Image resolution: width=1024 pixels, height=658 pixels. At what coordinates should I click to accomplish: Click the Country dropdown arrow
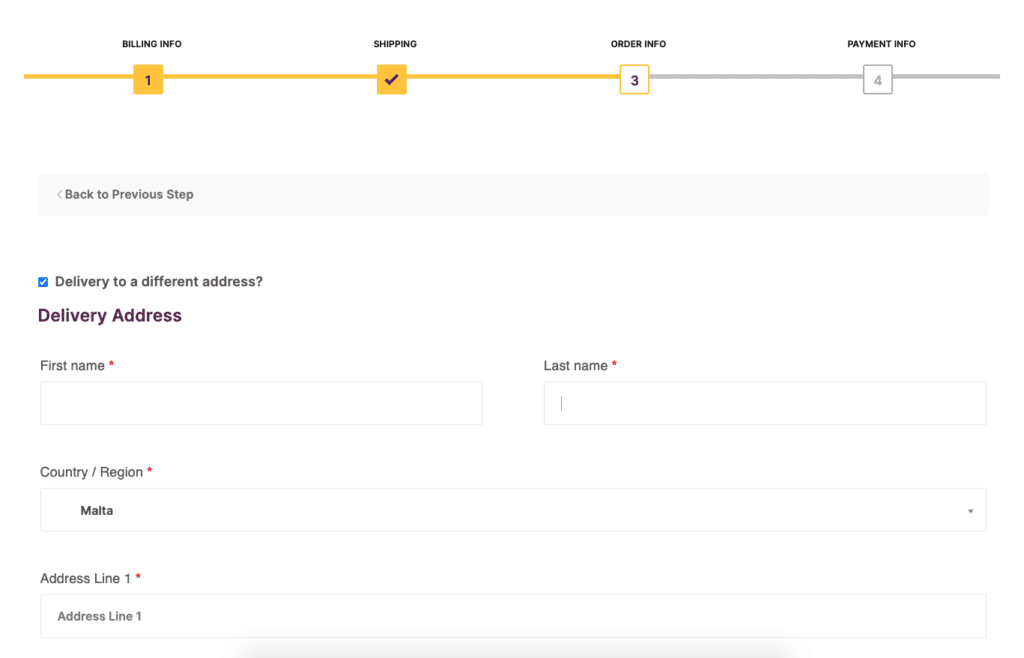click(x=970, y=511)
